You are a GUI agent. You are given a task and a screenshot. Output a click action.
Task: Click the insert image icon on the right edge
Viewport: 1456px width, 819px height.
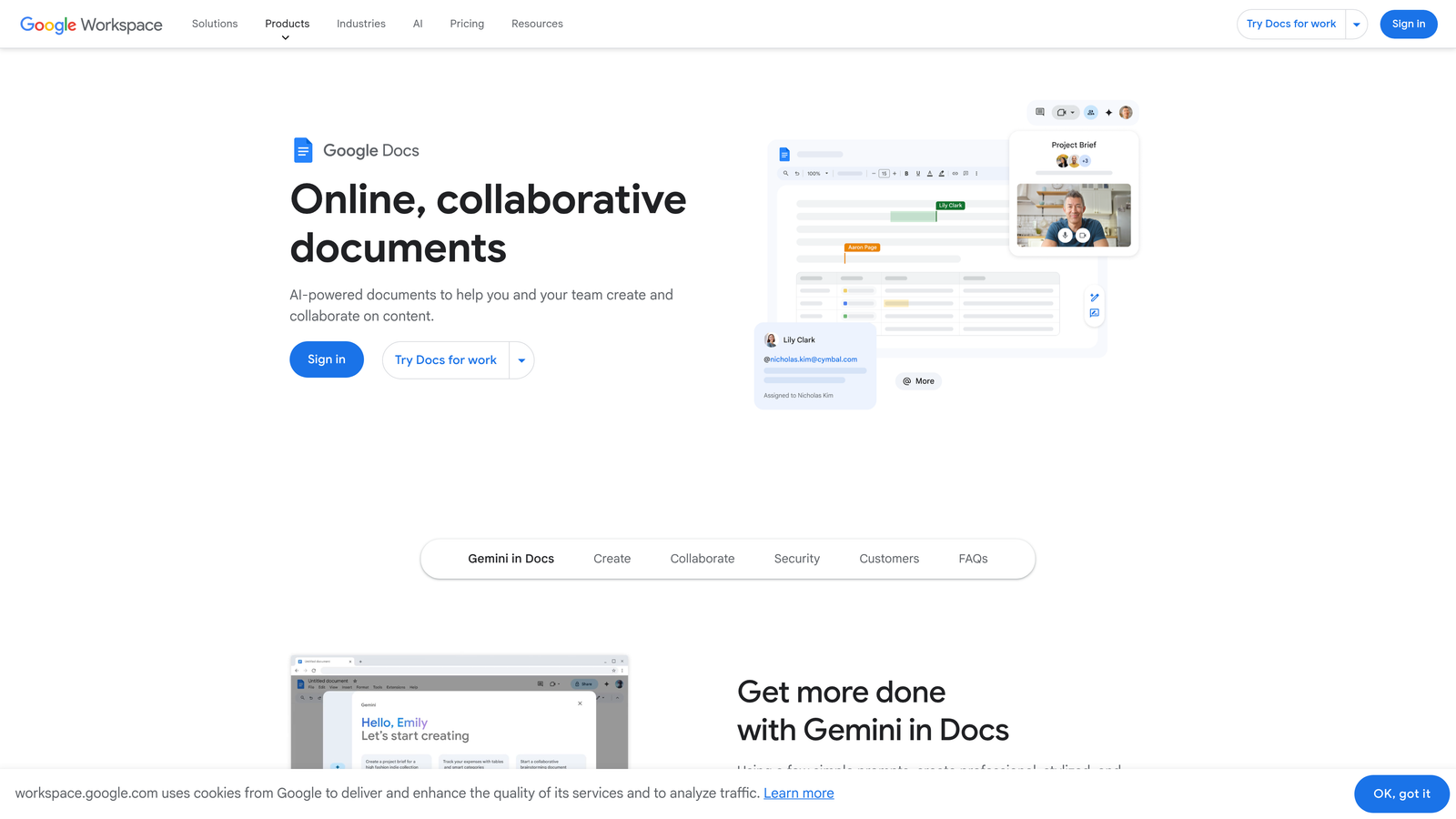[x=1094, y=311]
